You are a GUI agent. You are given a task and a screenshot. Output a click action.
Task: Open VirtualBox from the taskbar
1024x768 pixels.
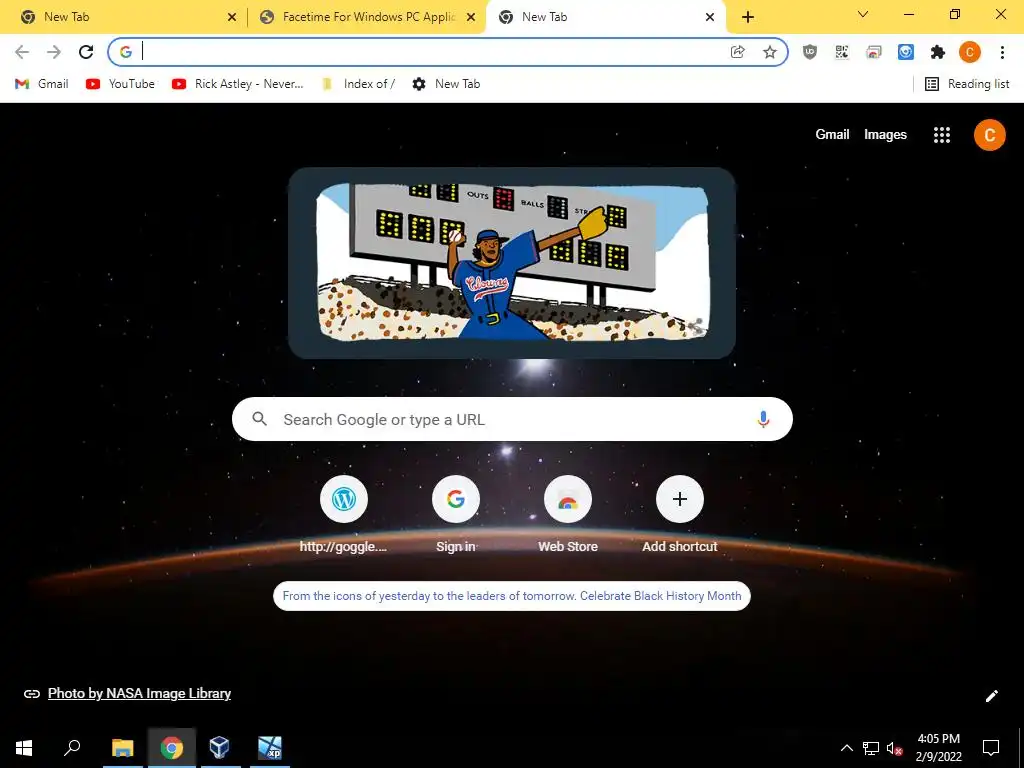coord(220,748)
